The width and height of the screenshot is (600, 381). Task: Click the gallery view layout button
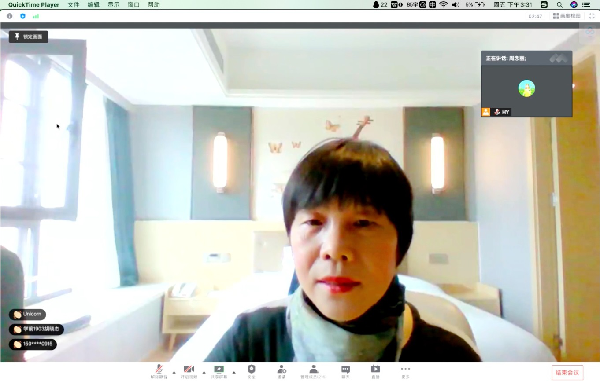[567, 16]
